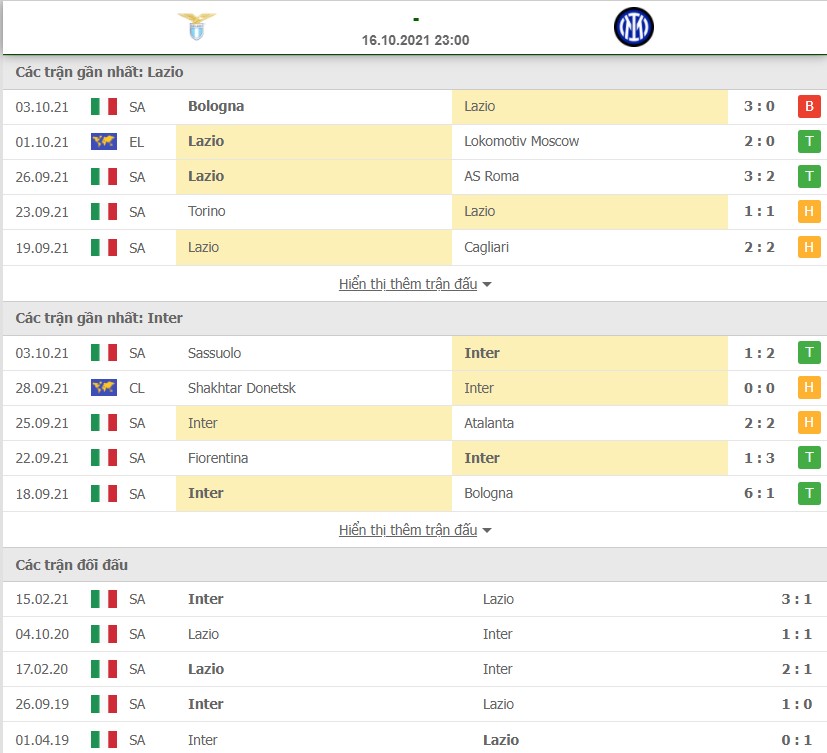Click Italy flag on 18.09.21 Inter row
The image size is (827, 753).
click(104, 494)
